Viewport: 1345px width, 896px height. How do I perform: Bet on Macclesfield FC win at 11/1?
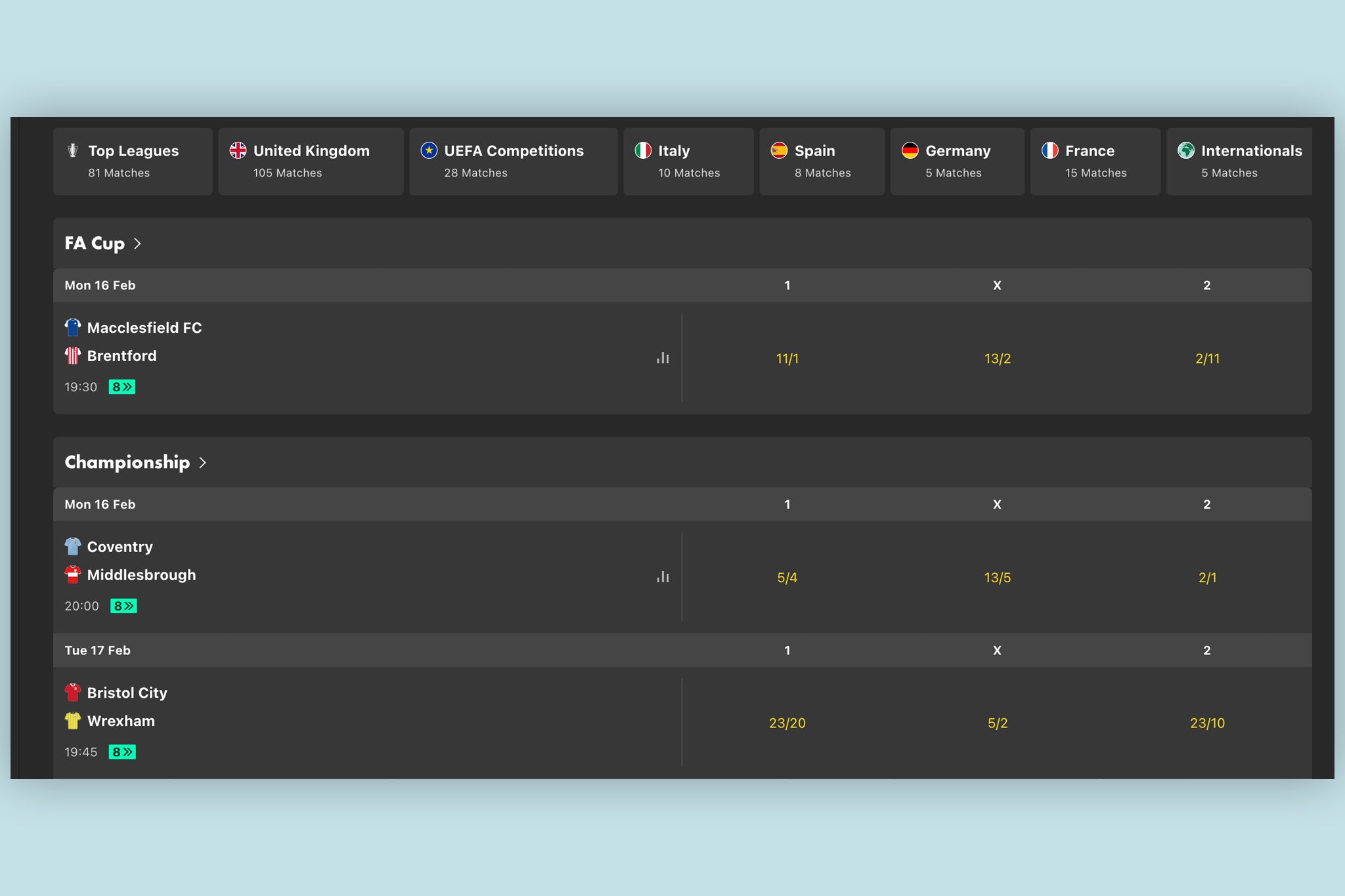tap(787, 358)
